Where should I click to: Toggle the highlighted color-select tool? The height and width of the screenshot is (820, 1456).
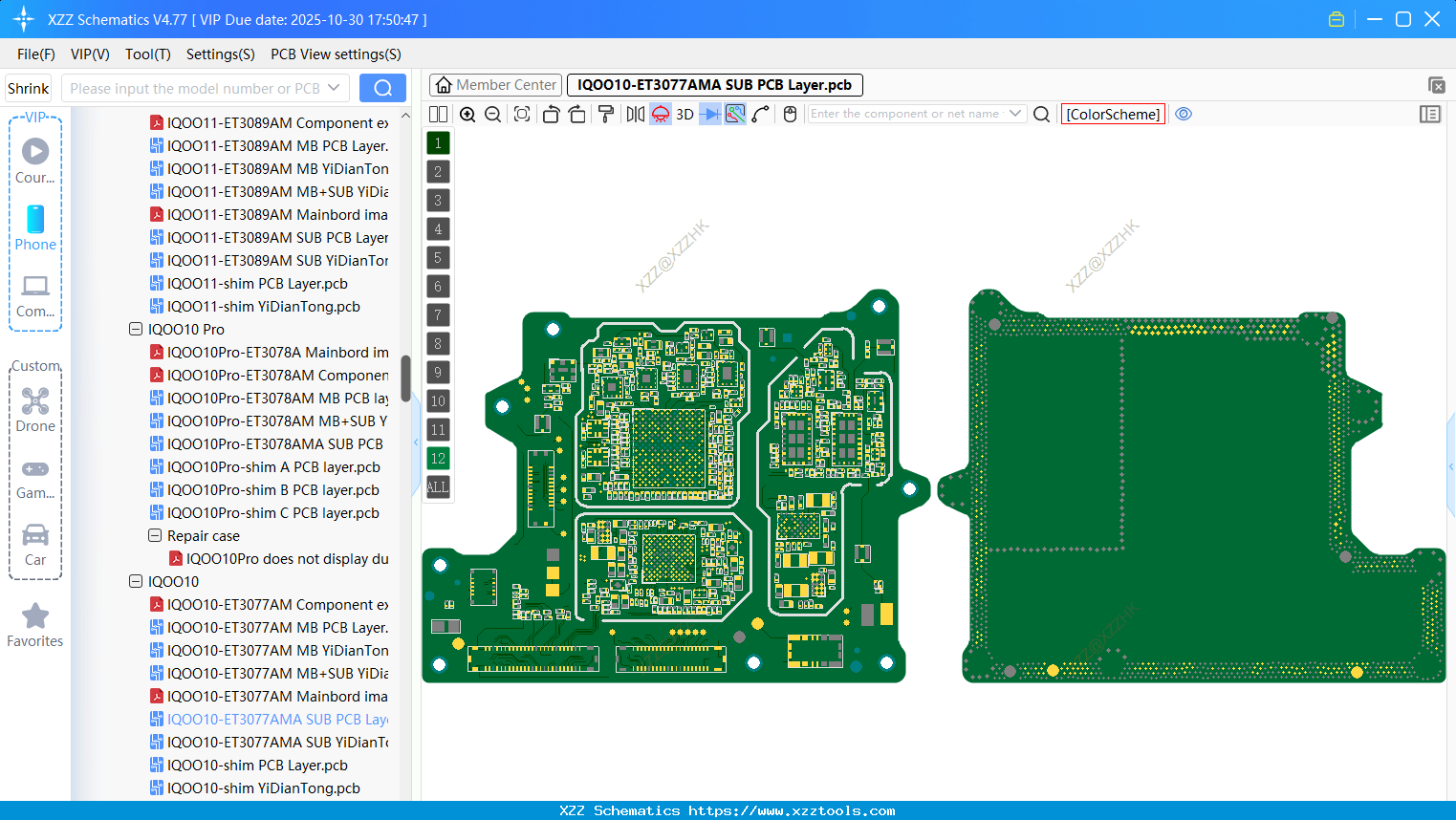(x=734, y=114)
